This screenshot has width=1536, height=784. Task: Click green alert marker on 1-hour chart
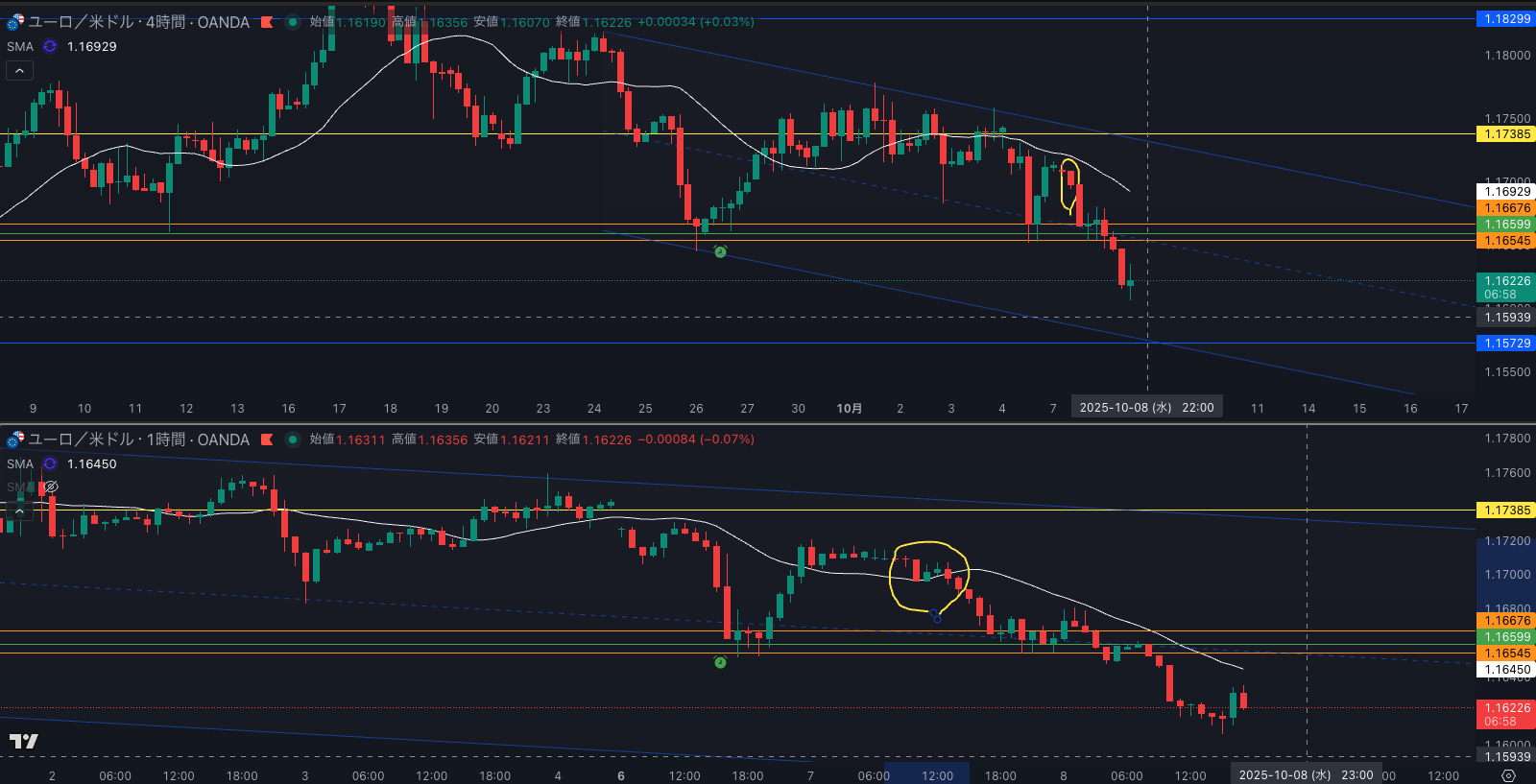(x=720, y=662)
